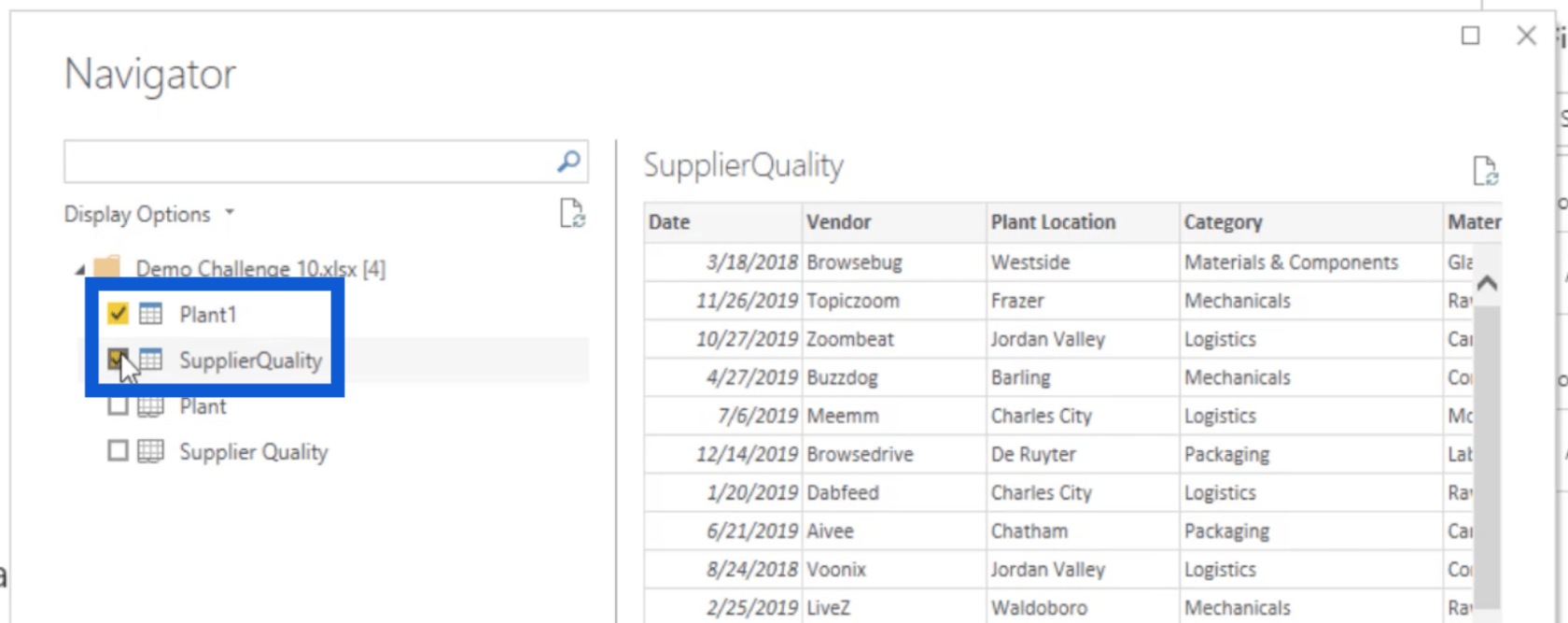Click the 10/27/2019 date cell

722,339
